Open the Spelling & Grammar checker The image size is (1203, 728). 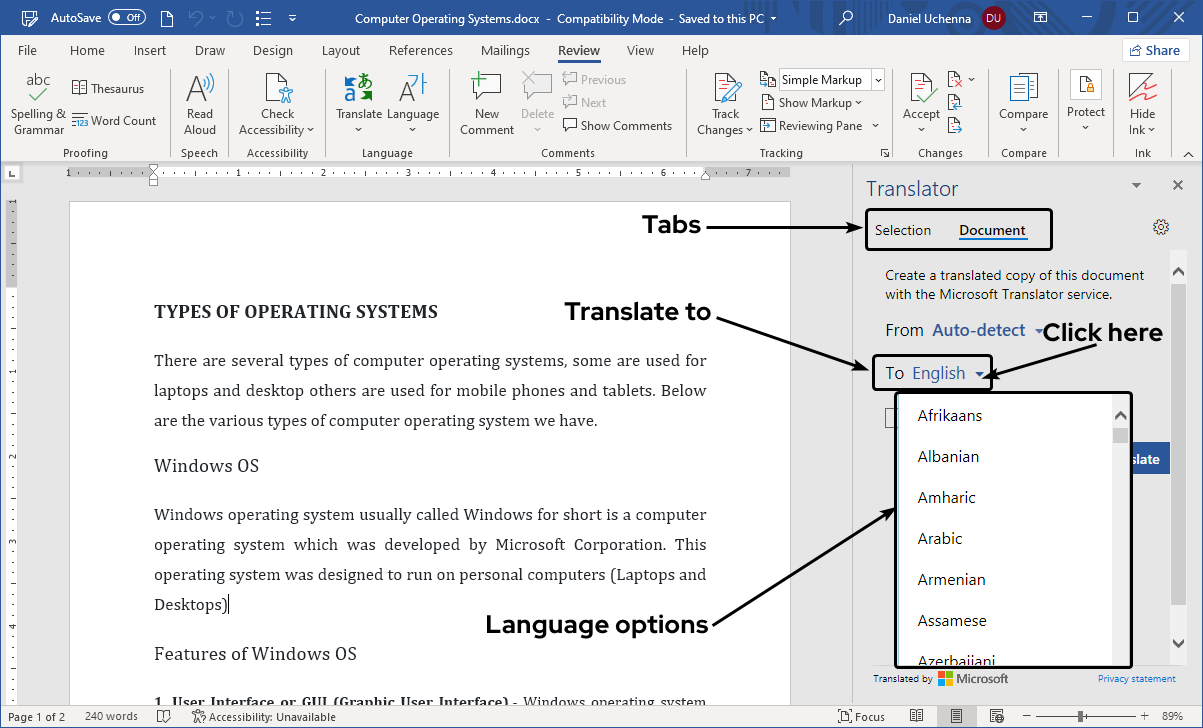(37, 100)
